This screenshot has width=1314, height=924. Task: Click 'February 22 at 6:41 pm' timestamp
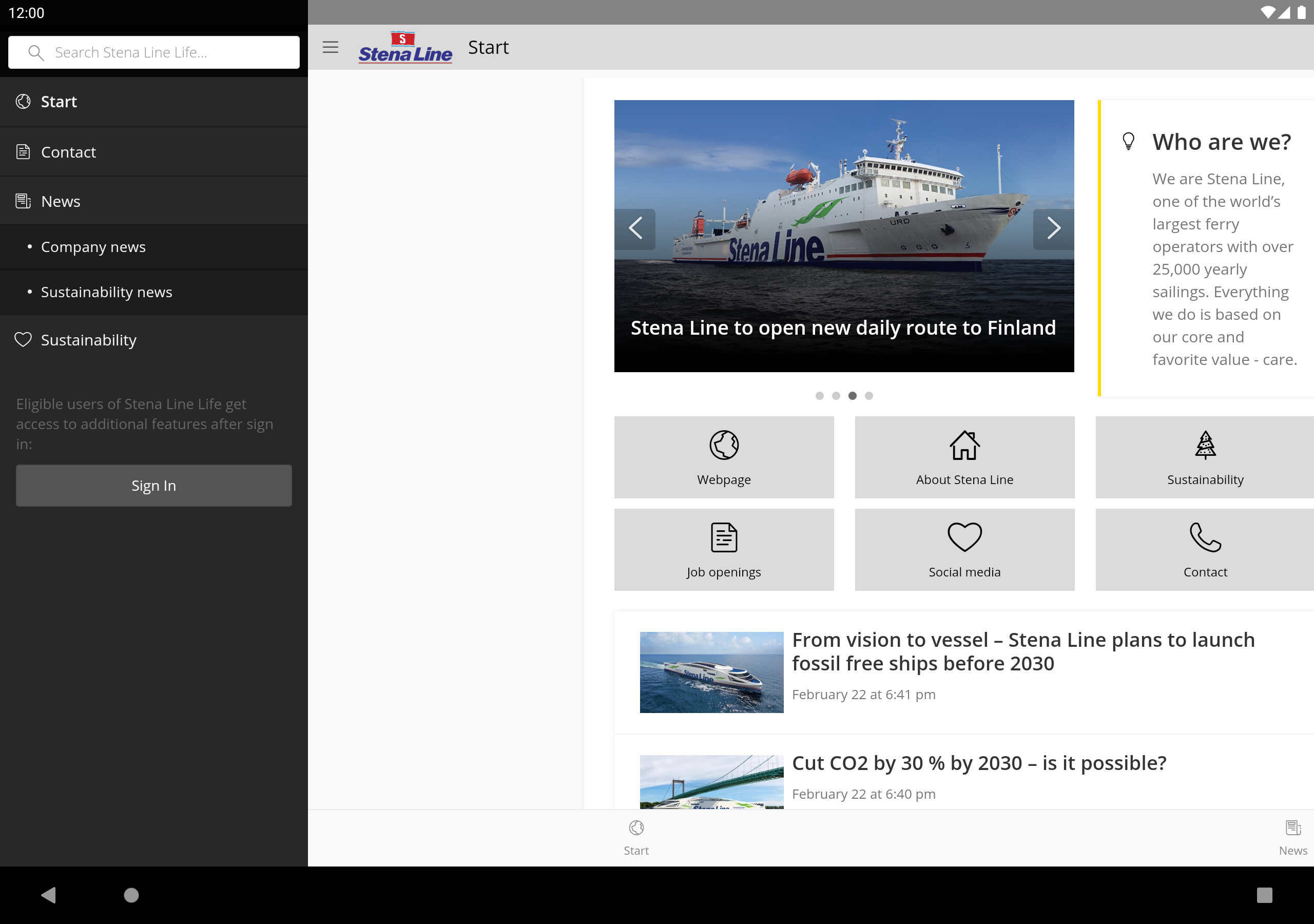(x=864, y=695)
